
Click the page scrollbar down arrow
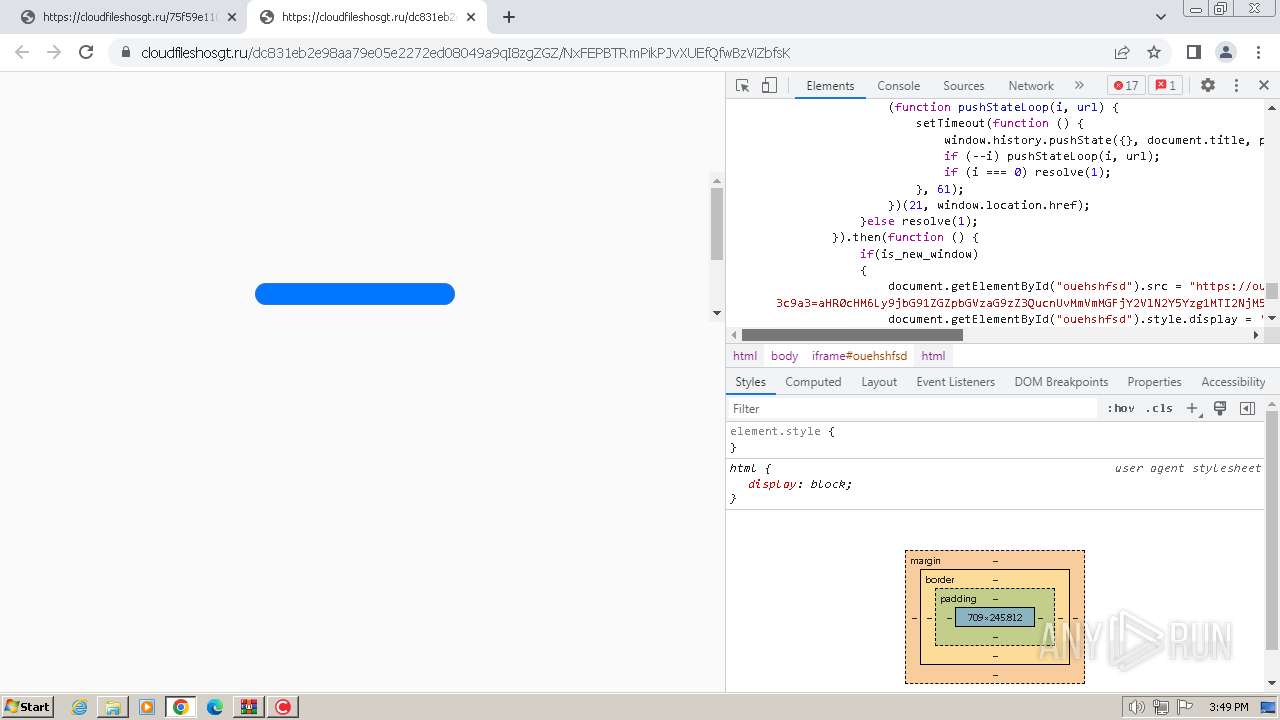[x=716, y=313]
